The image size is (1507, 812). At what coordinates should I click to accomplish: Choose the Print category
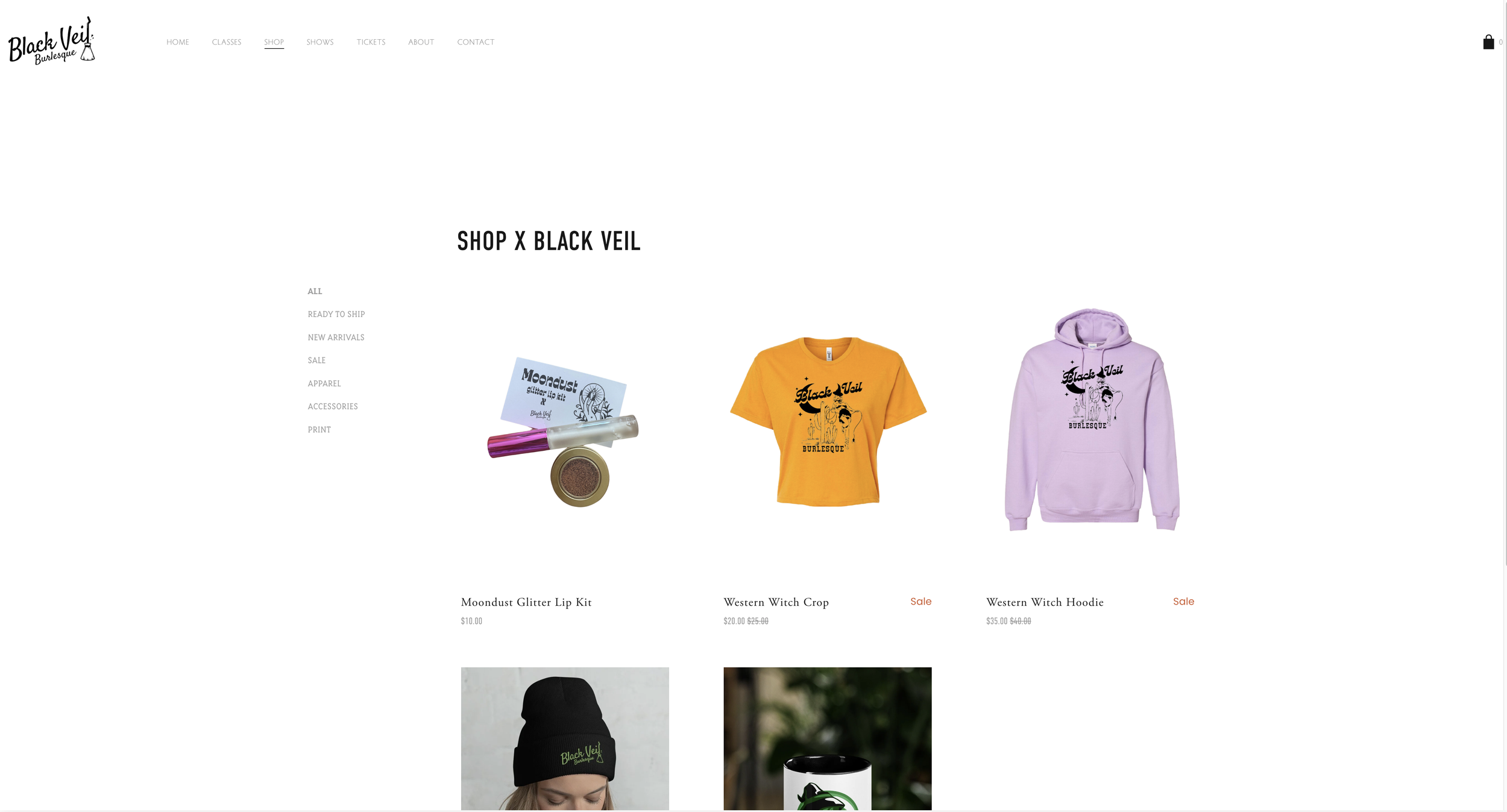click(x=319, y=430)
